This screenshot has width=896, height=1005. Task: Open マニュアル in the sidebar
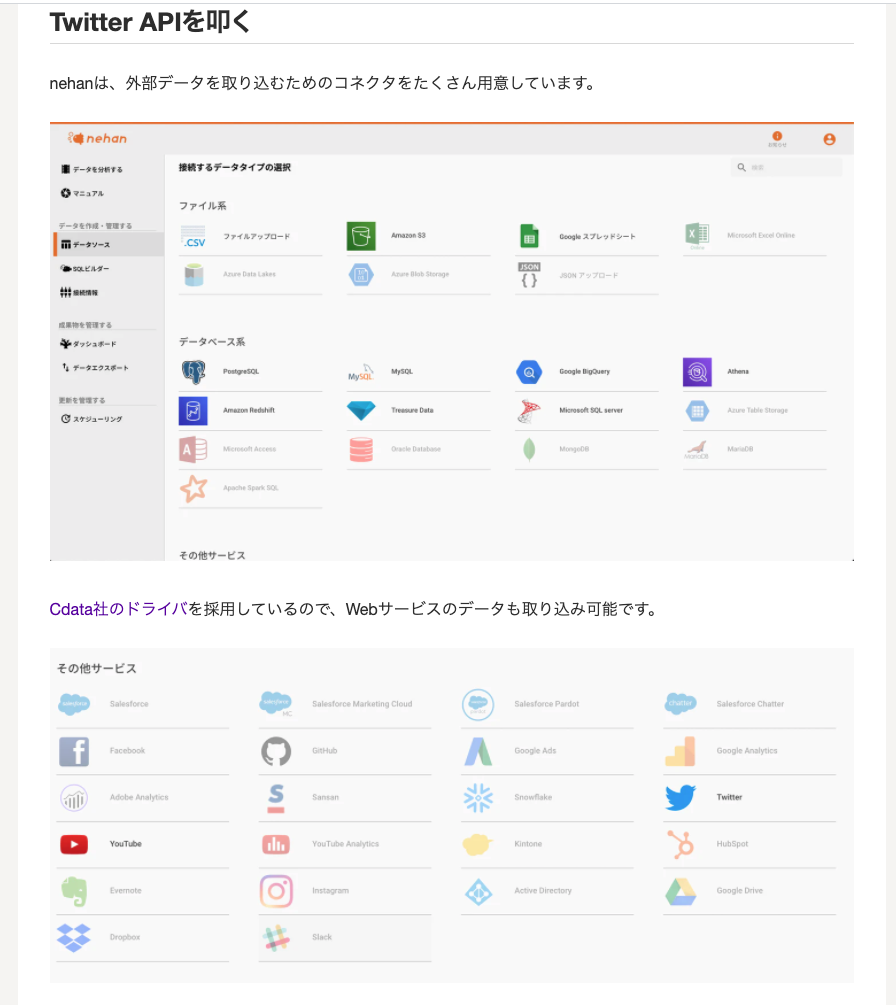[x=82, y=193]
